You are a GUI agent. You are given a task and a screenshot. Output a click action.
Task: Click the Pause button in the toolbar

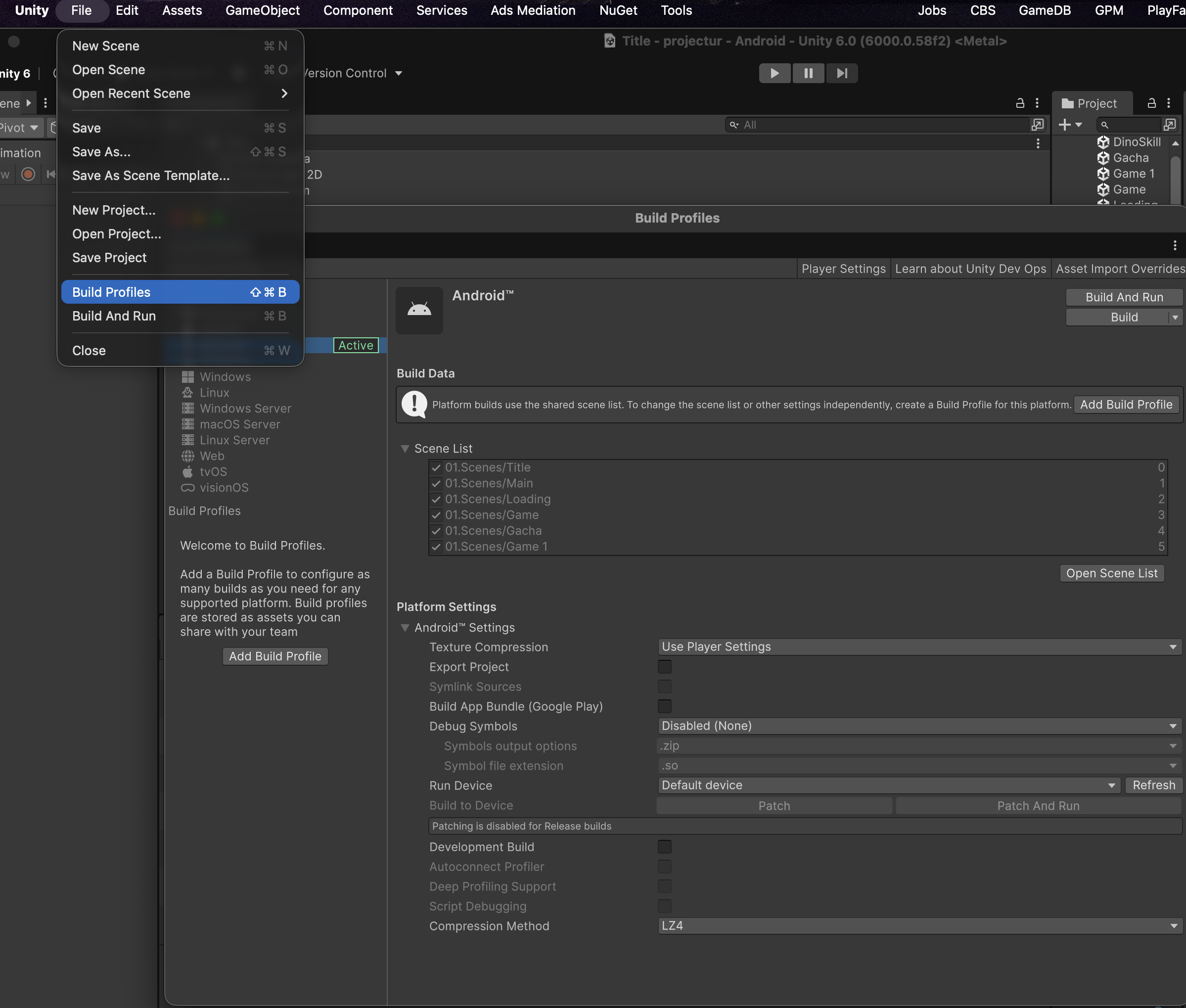point(808,73)
